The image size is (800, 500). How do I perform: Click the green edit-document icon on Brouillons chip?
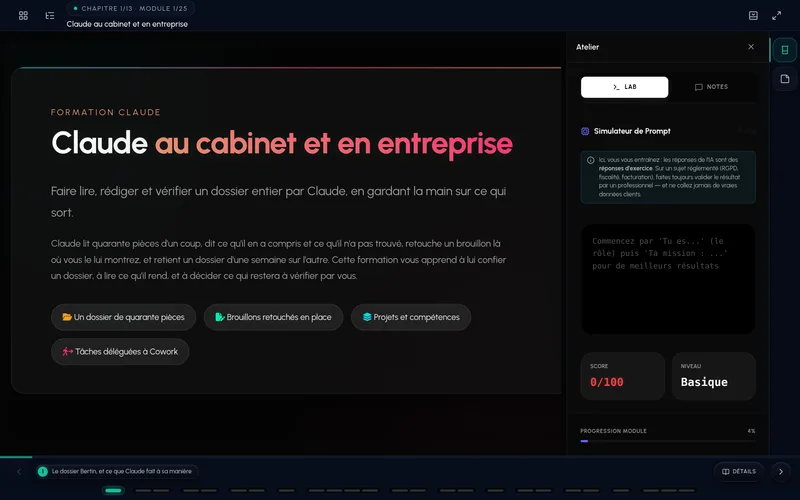tap(220, 317)
